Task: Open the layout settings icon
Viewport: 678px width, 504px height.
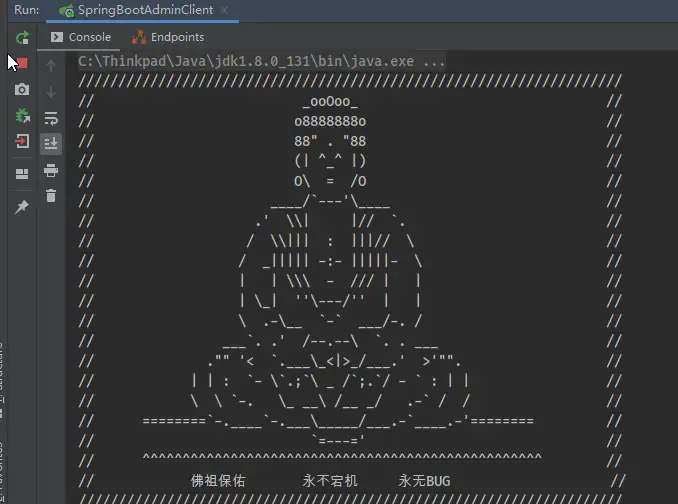Action: (22, 174)
